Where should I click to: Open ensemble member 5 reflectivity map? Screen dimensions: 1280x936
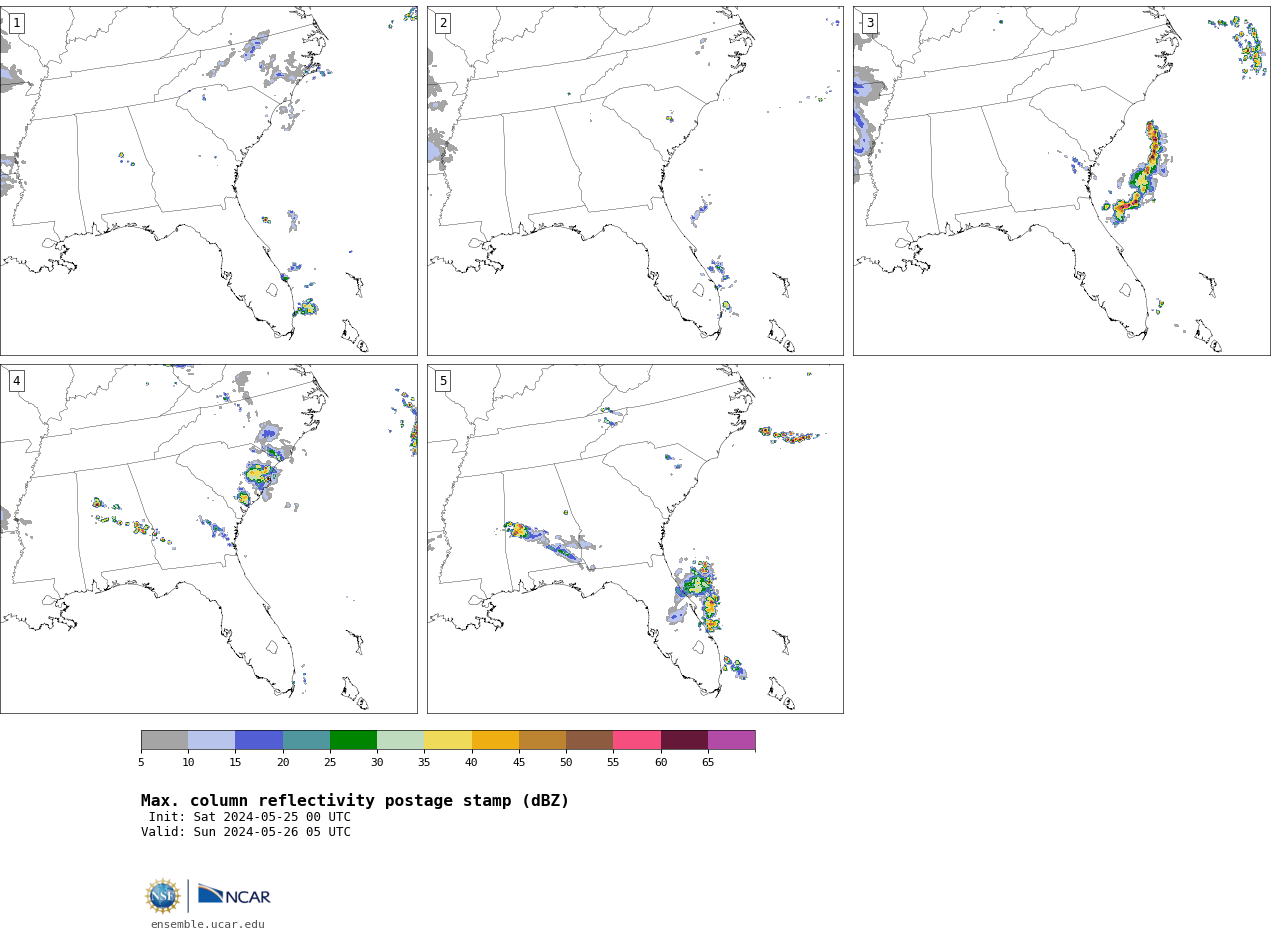click(635, 539)
